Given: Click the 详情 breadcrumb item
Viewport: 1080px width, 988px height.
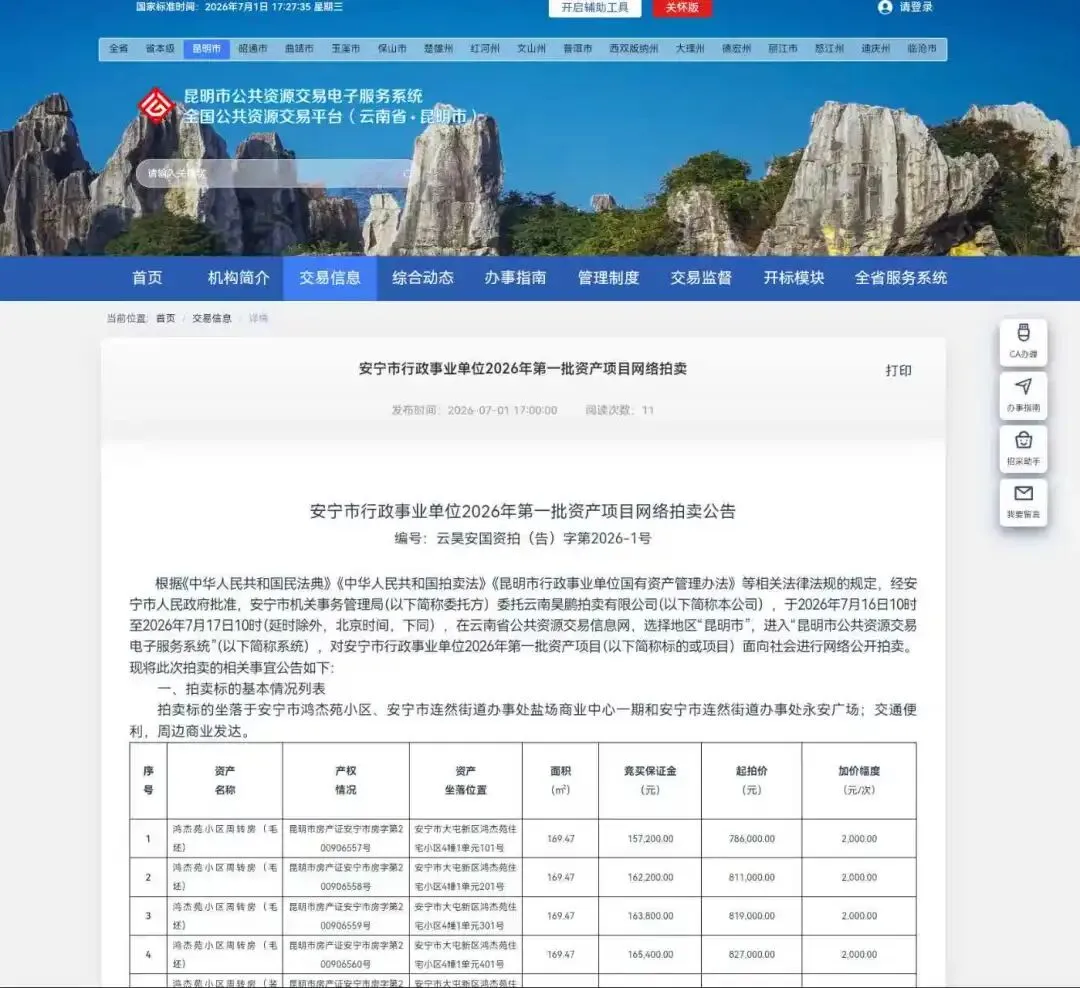Looking at the screenshot, I should (x=258, y=318).
